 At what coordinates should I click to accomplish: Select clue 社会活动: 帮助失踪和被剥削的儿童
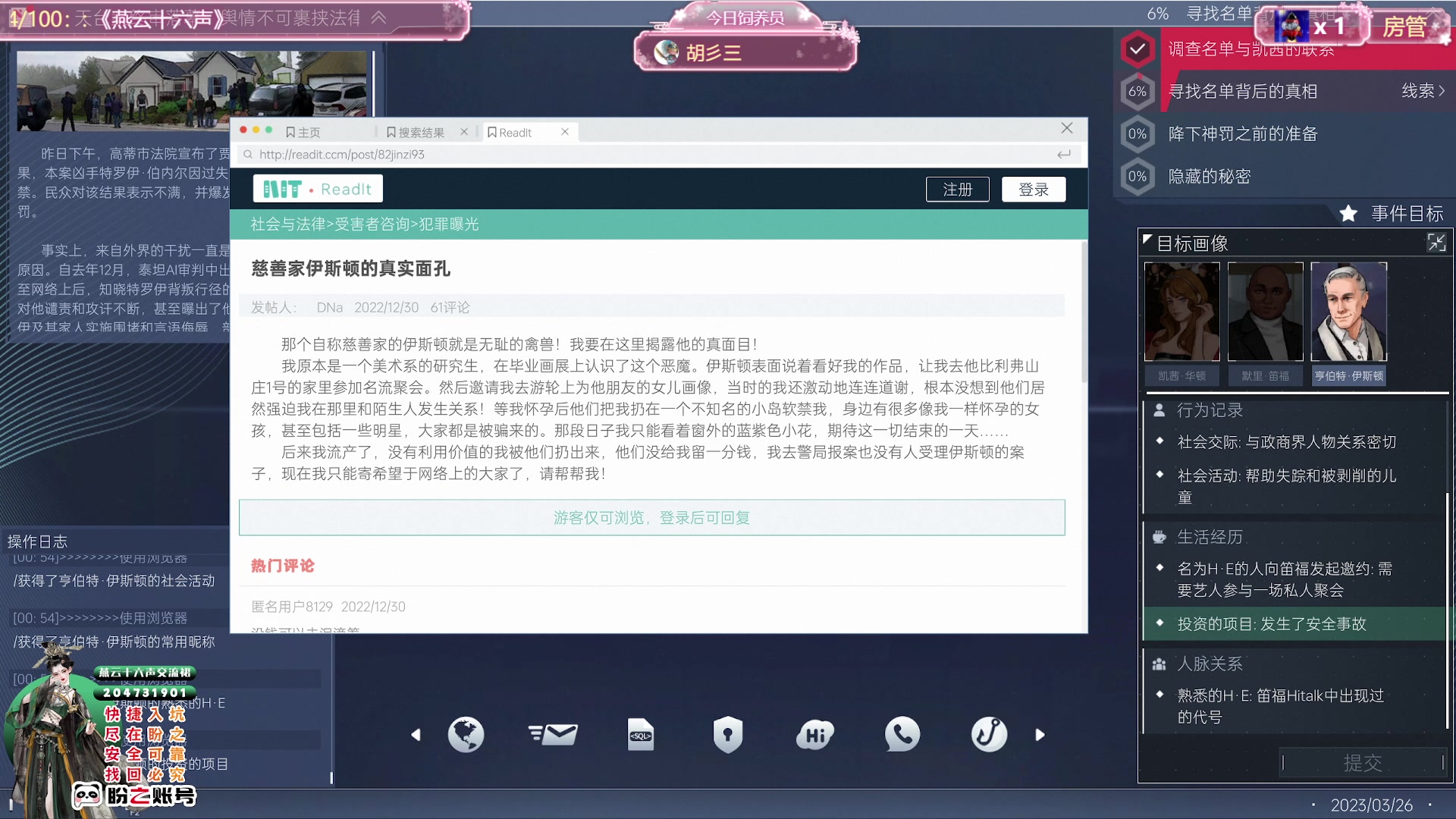(1287, 486)
